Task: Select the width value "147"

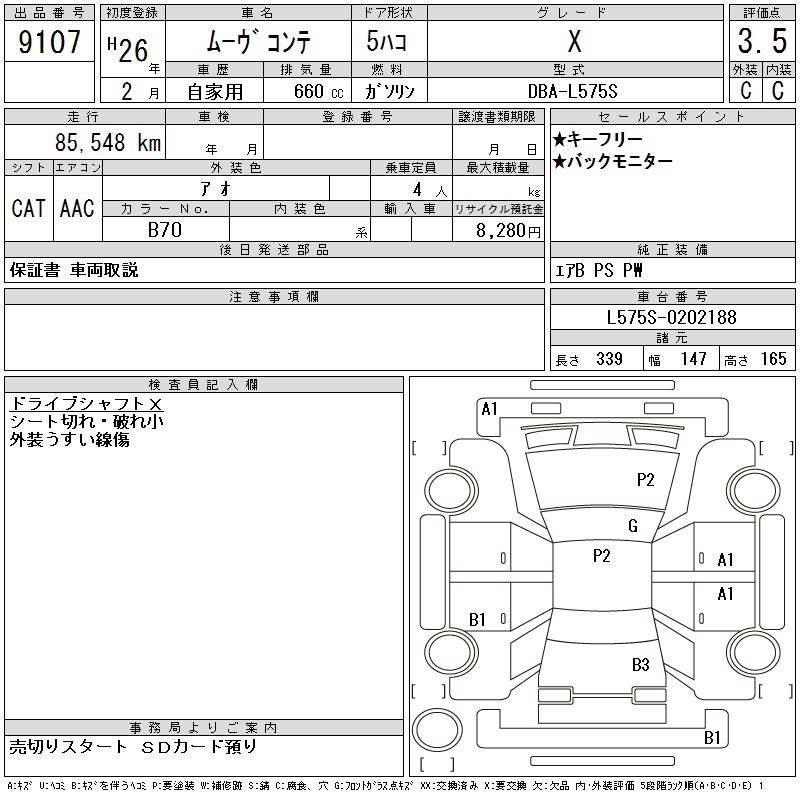Action: [x=693, y=359]
